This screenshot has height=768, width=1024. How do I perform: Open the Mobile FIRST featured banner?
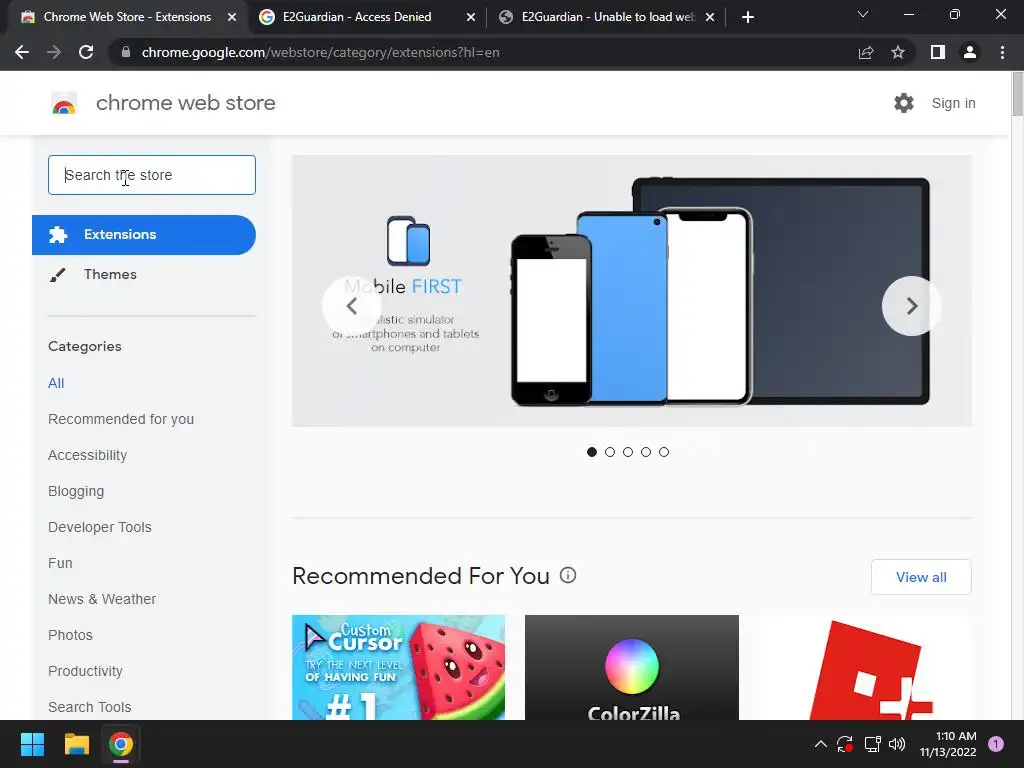pyautogui.click(x=632, y=291)
